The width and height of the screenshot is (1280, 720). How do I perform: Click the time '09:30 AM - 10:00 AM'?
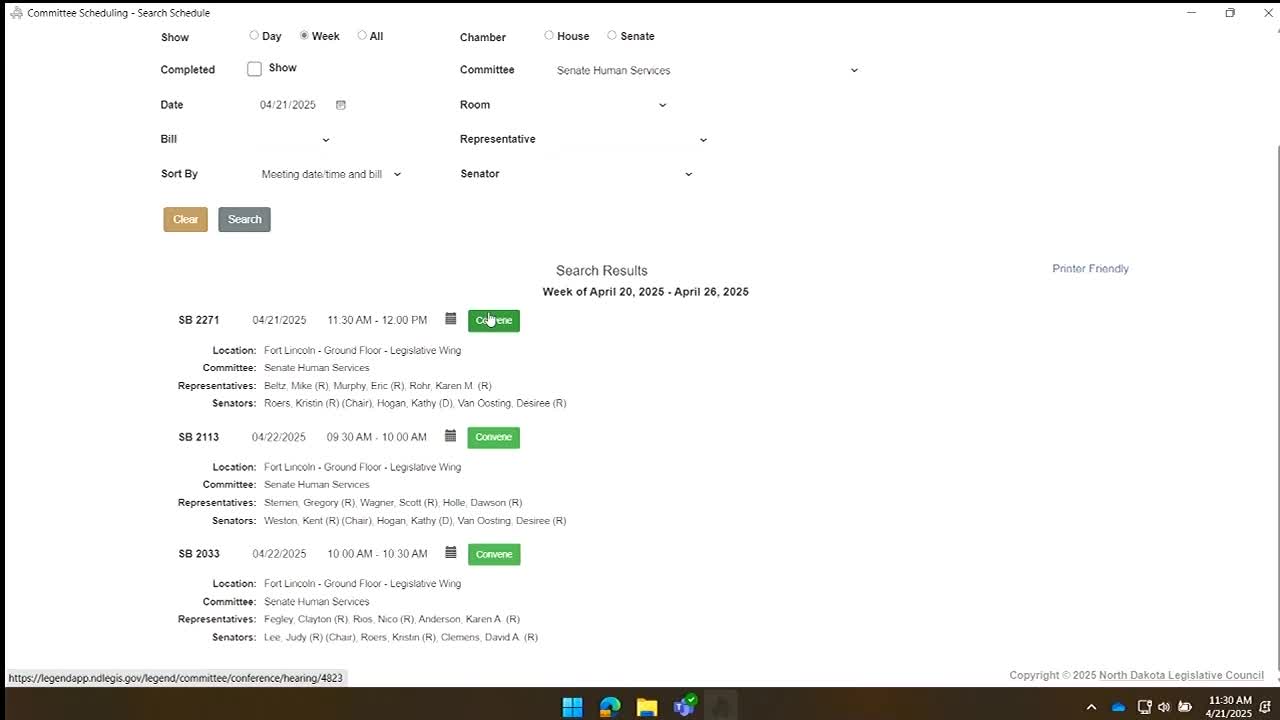pyautogui.click(x=377, y=437)
